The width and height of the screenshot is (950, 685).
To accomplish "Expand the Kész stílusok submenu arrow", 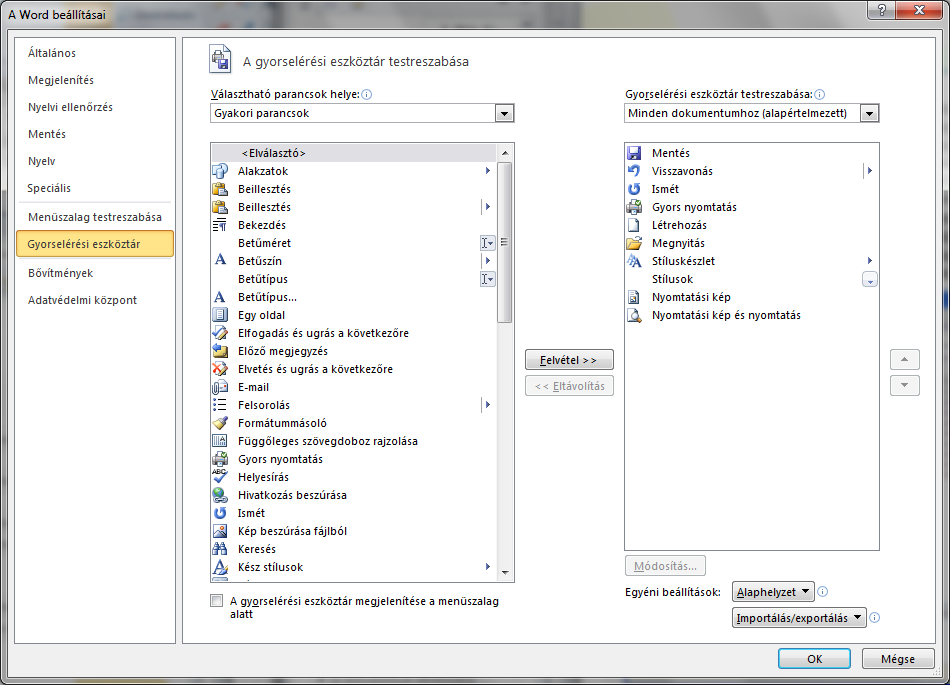I will pyautogui.click(x=488, y=567).
